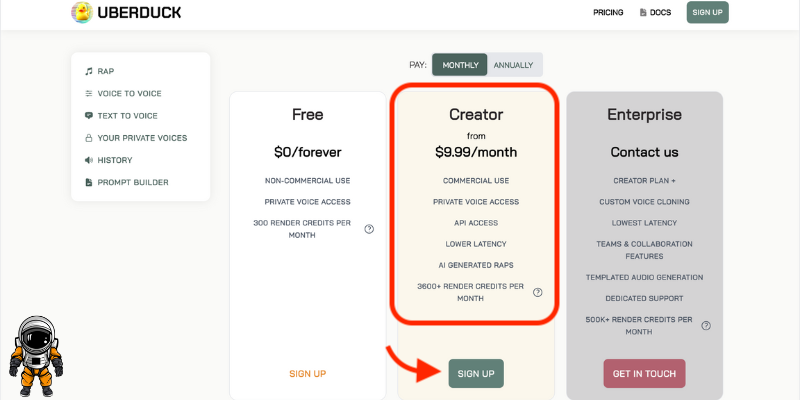Image resolution: width=800 pixels, height=400 pixels.
Task: Click help icon next to 3600+ render credits
Action: coord(538,292)
